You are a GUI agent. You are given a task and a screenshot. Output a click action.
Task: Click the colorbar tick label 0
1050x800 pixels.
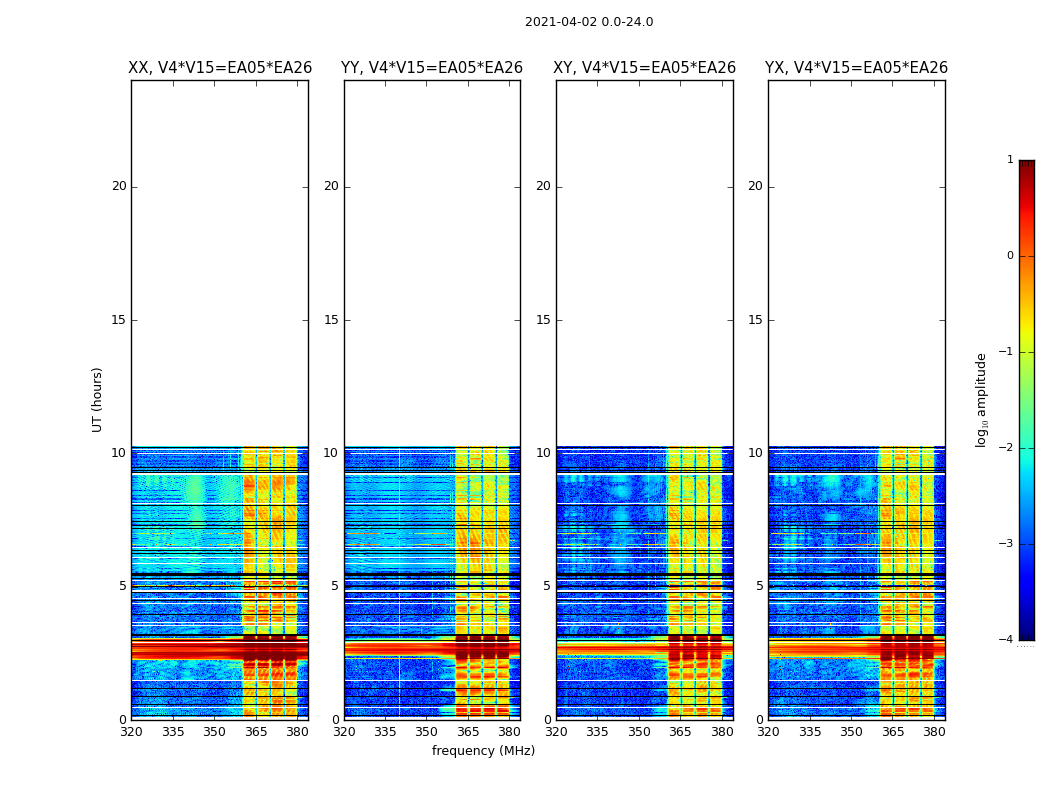(x=1010, y=256)
